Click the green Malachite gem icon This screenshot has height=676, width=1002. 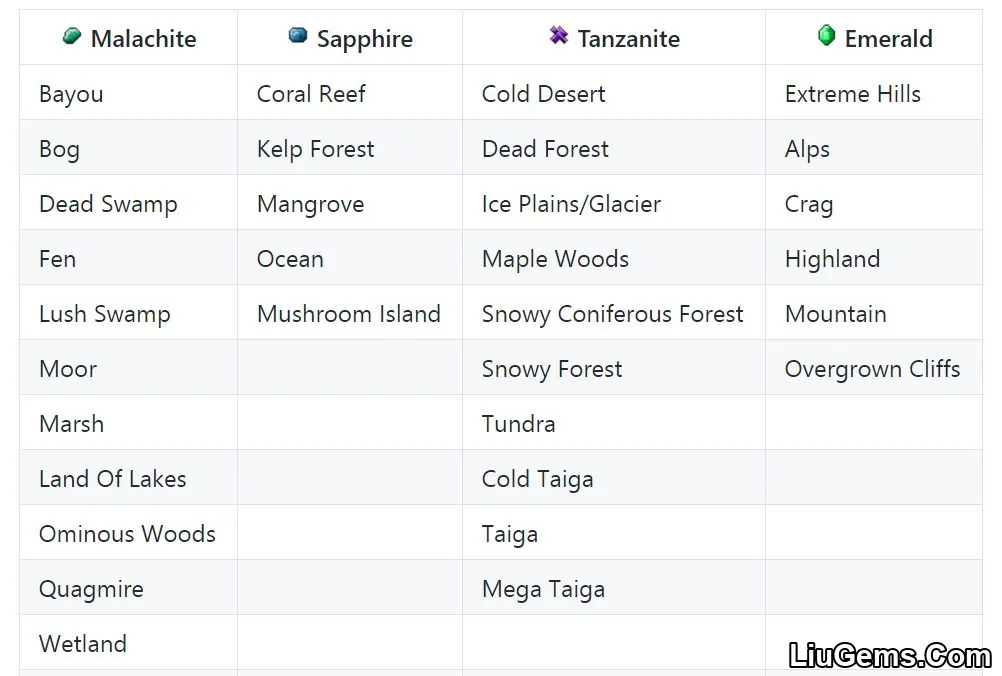72,36
